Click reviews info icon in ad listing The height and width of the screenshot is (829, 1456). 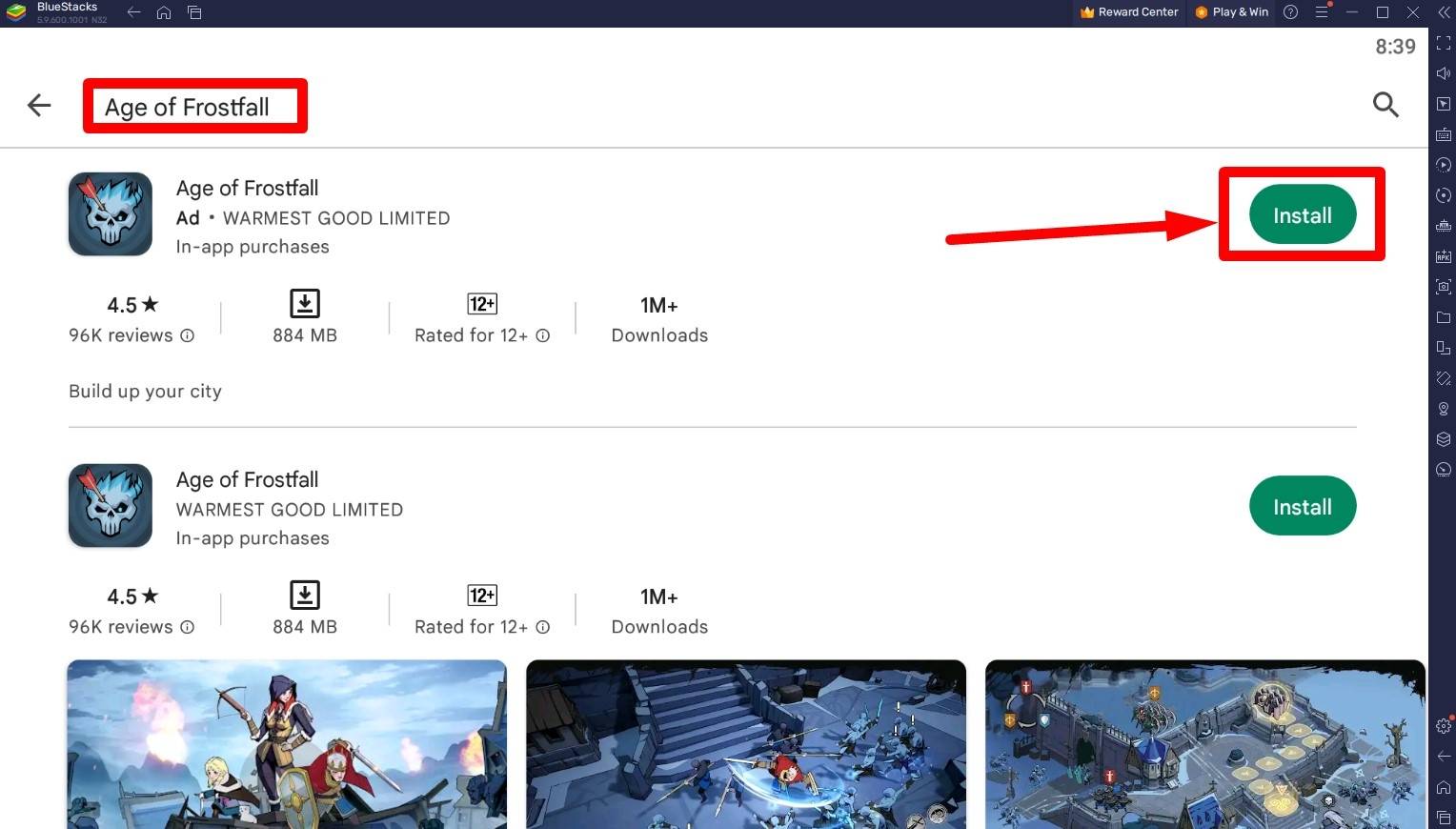(188, 335)
